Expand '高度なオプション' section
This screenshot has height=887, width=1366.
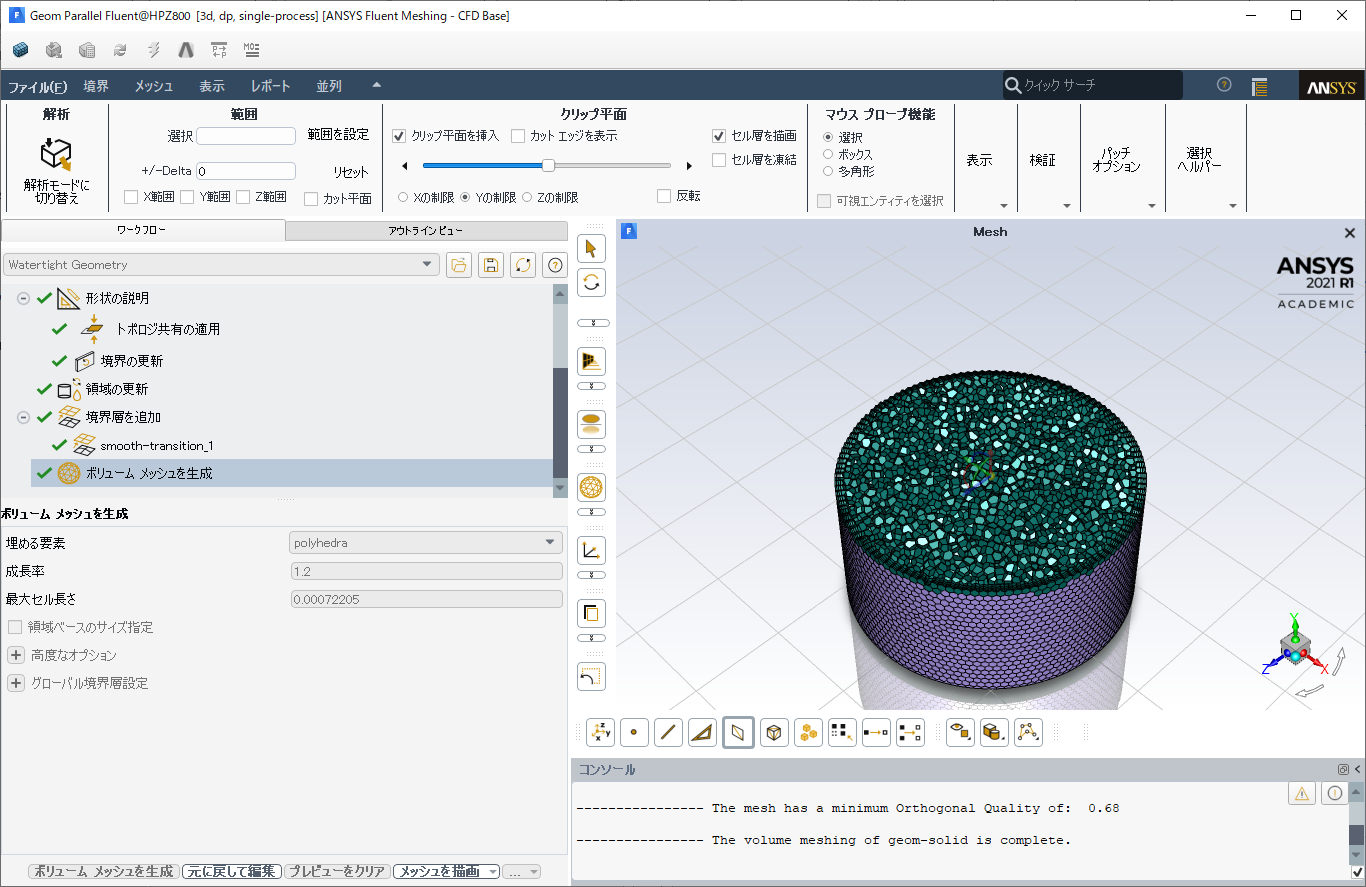pos(16,655)
